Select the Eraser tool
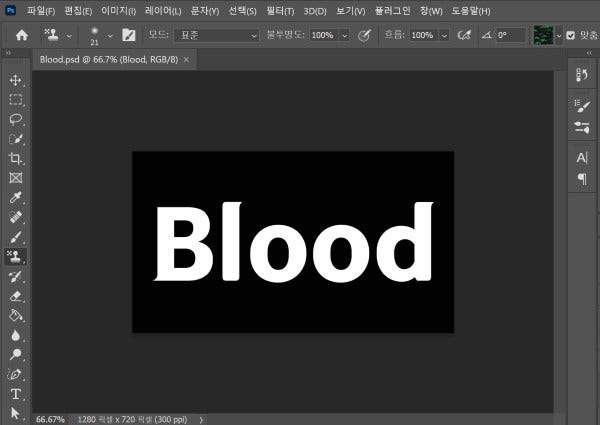Image resolution: width=600 pixels, height=425 pixels. [x=15, y=296]
